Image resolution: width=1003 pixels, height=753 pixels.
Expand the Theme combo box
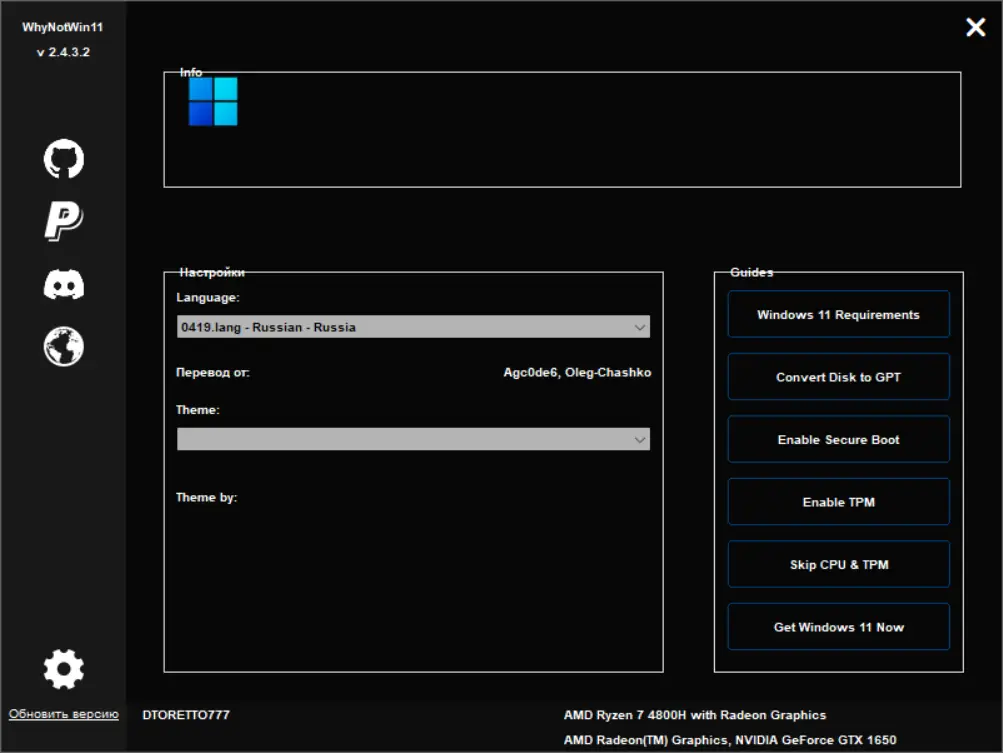(x=413, y=439)
